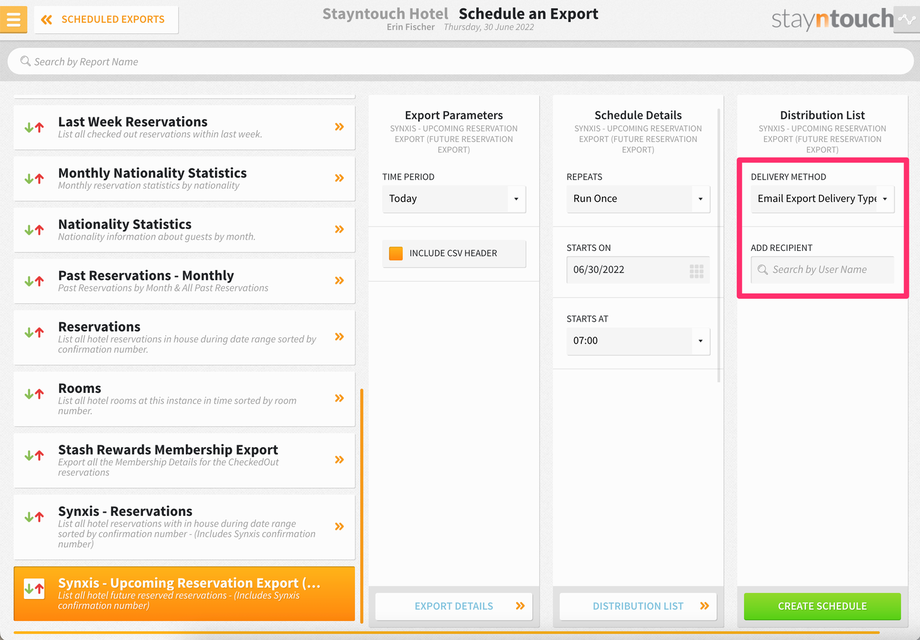Image resolution: width=920 pixels, height=640 pixels.
Task: Select the Nationality Statistics report
Action: click(184, 229)
